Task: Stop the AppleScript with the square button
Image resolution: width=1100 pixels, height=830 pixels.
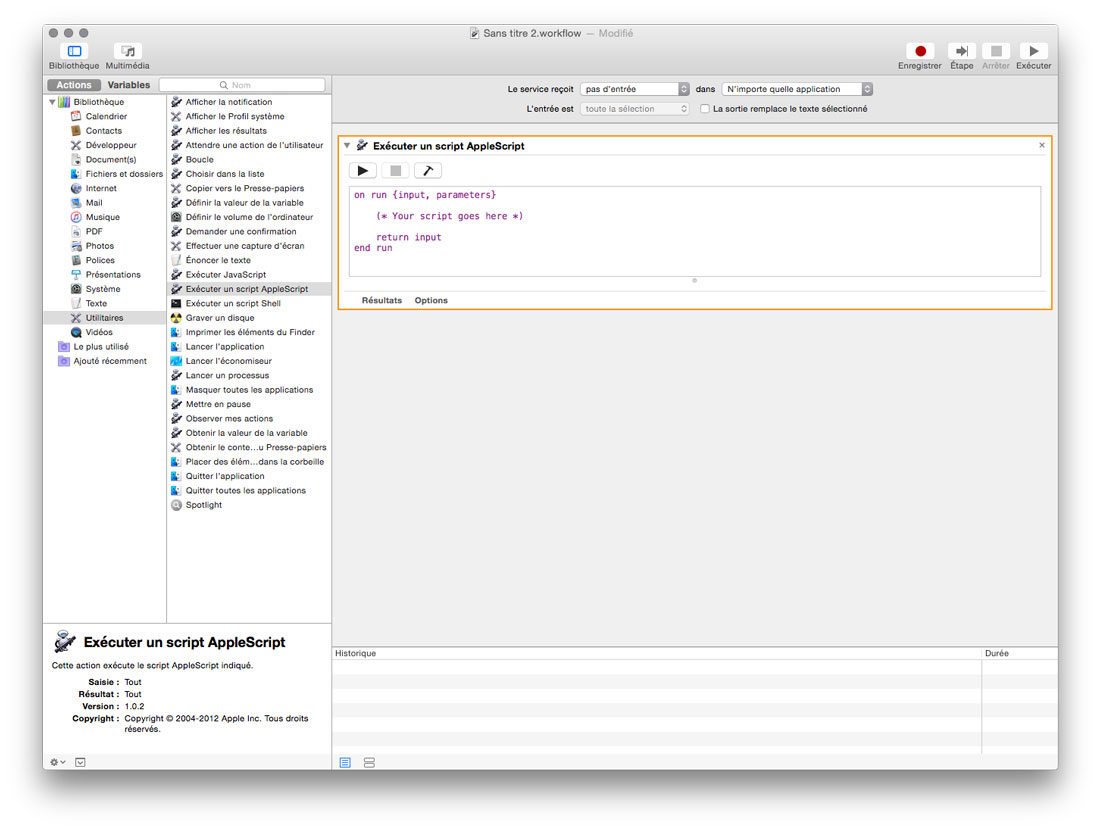Action: click(x=396, y=170)
